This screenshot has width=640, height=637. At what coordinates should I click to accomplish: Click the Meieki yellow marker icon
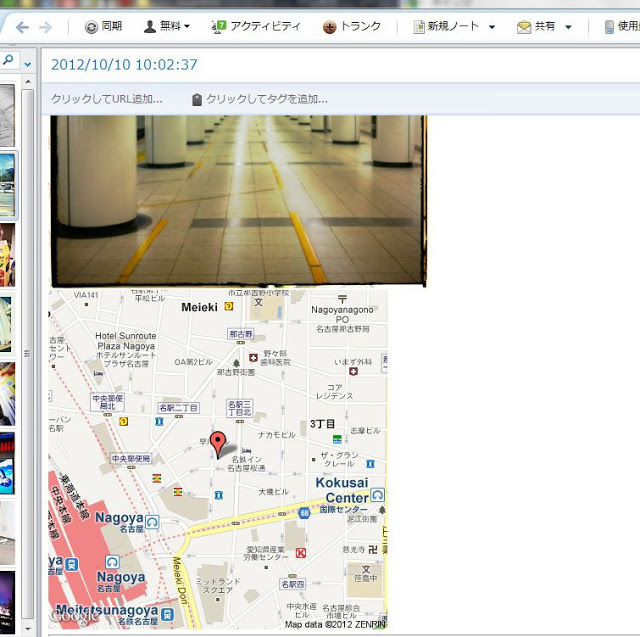pos(229,306)
